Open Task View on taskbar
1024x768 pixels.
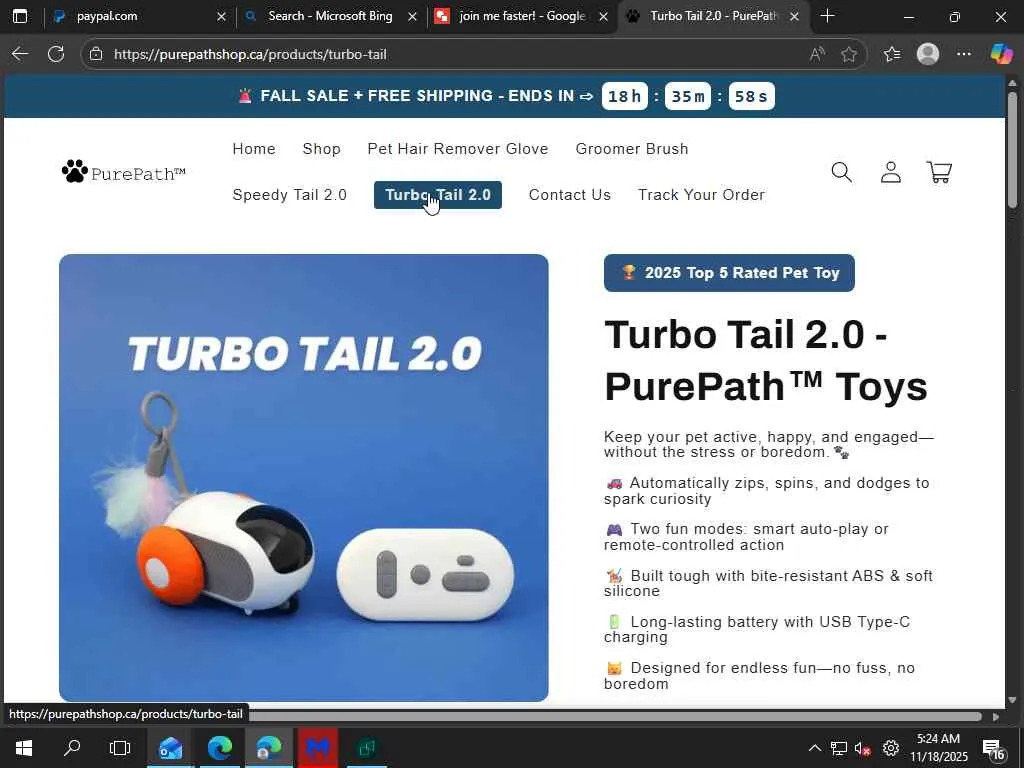pos(120,748)
